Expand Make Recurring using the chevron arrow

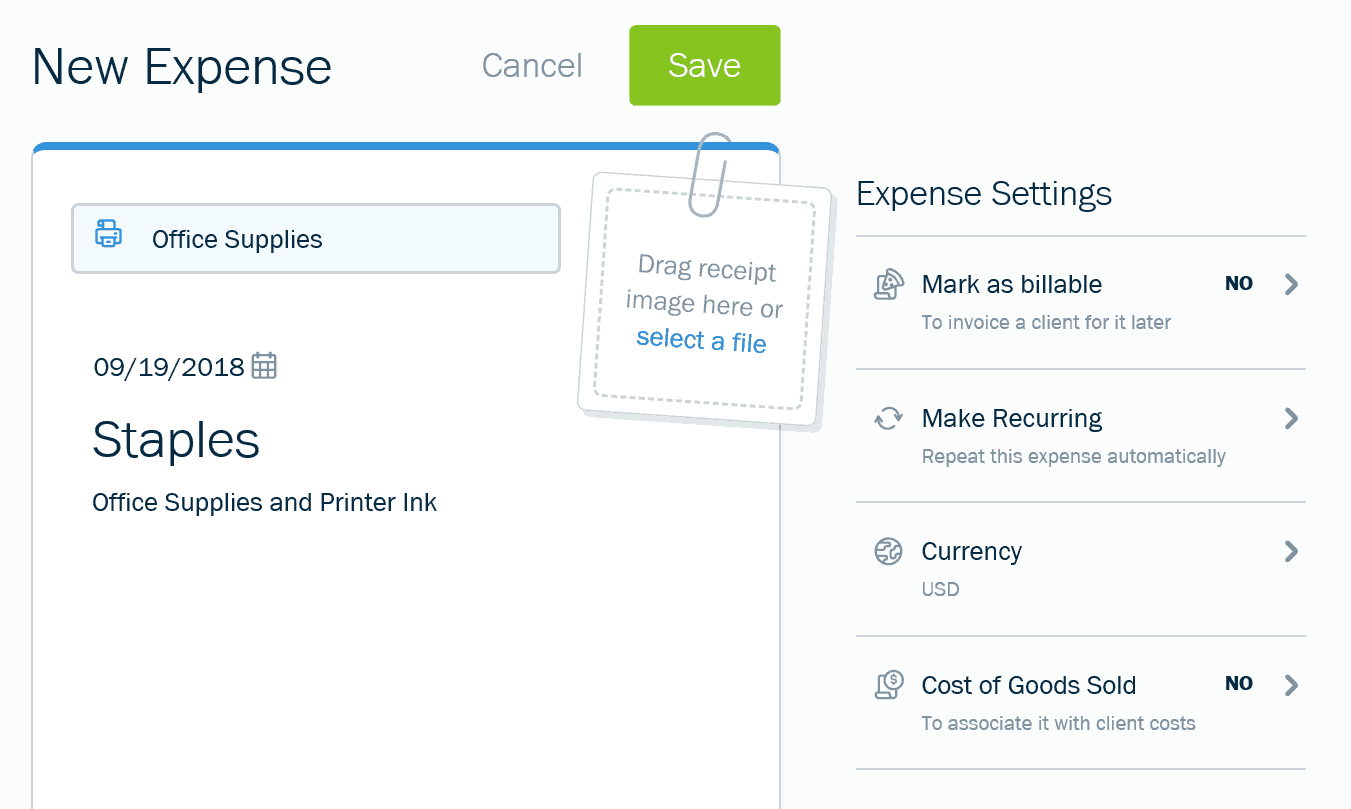(x=1291, y=418)
